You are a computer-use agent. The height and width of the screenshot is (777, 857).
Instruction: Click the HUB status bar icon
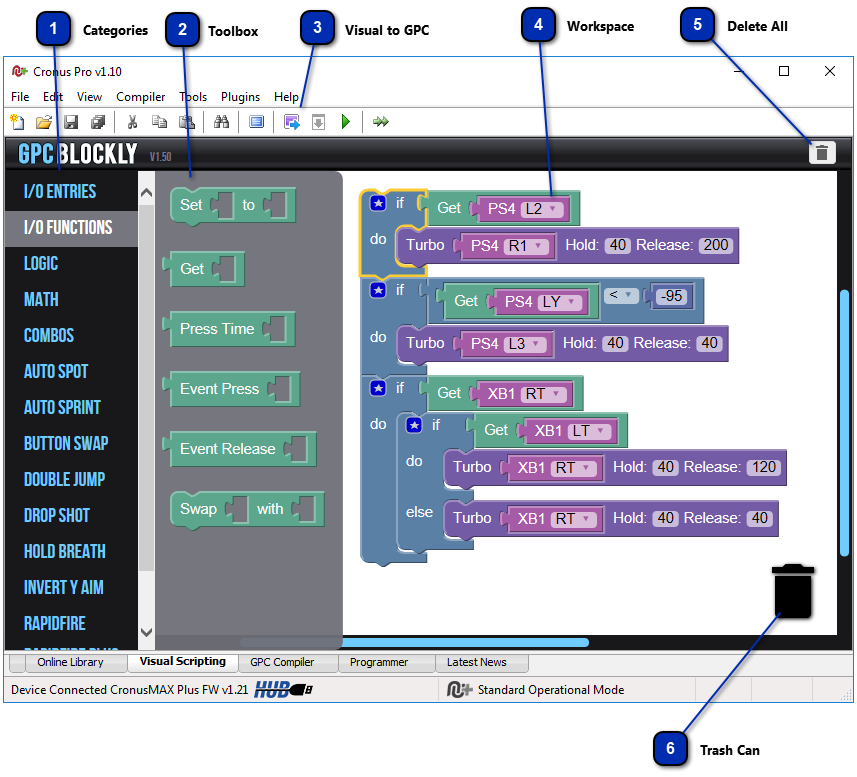pos(283,690)
